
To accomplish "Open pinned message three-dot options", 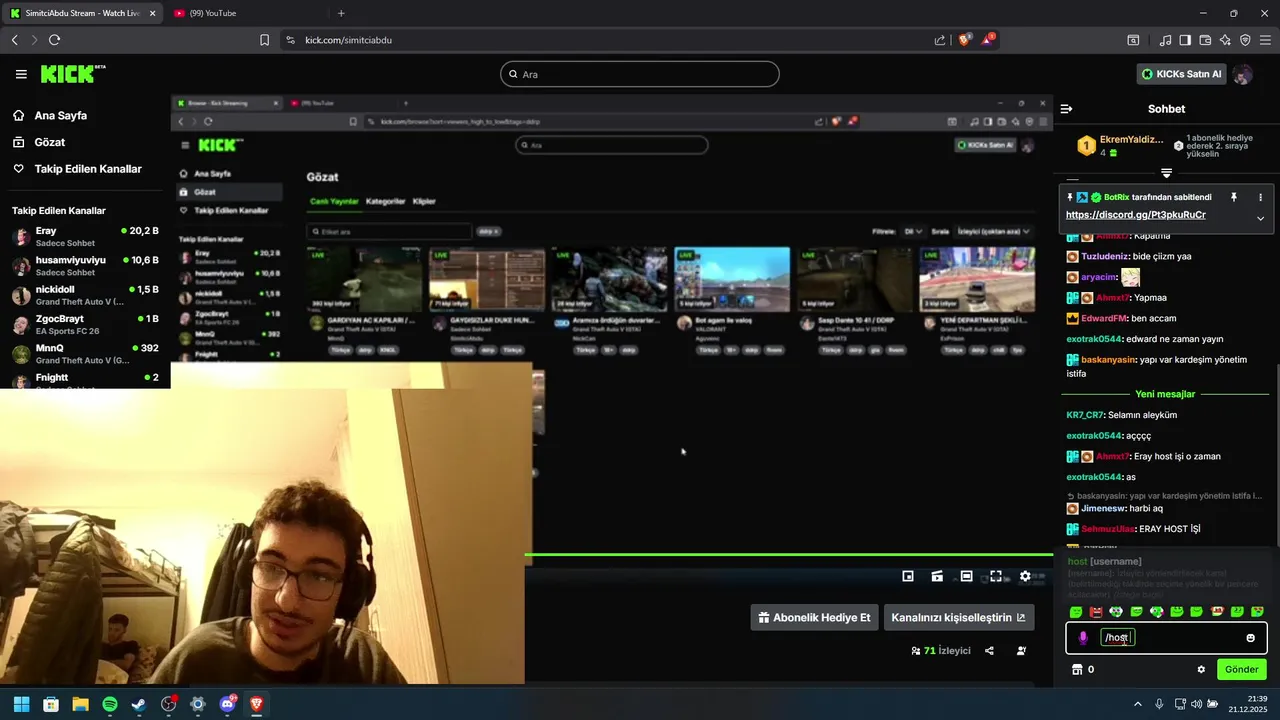I will coord(1260,198).
